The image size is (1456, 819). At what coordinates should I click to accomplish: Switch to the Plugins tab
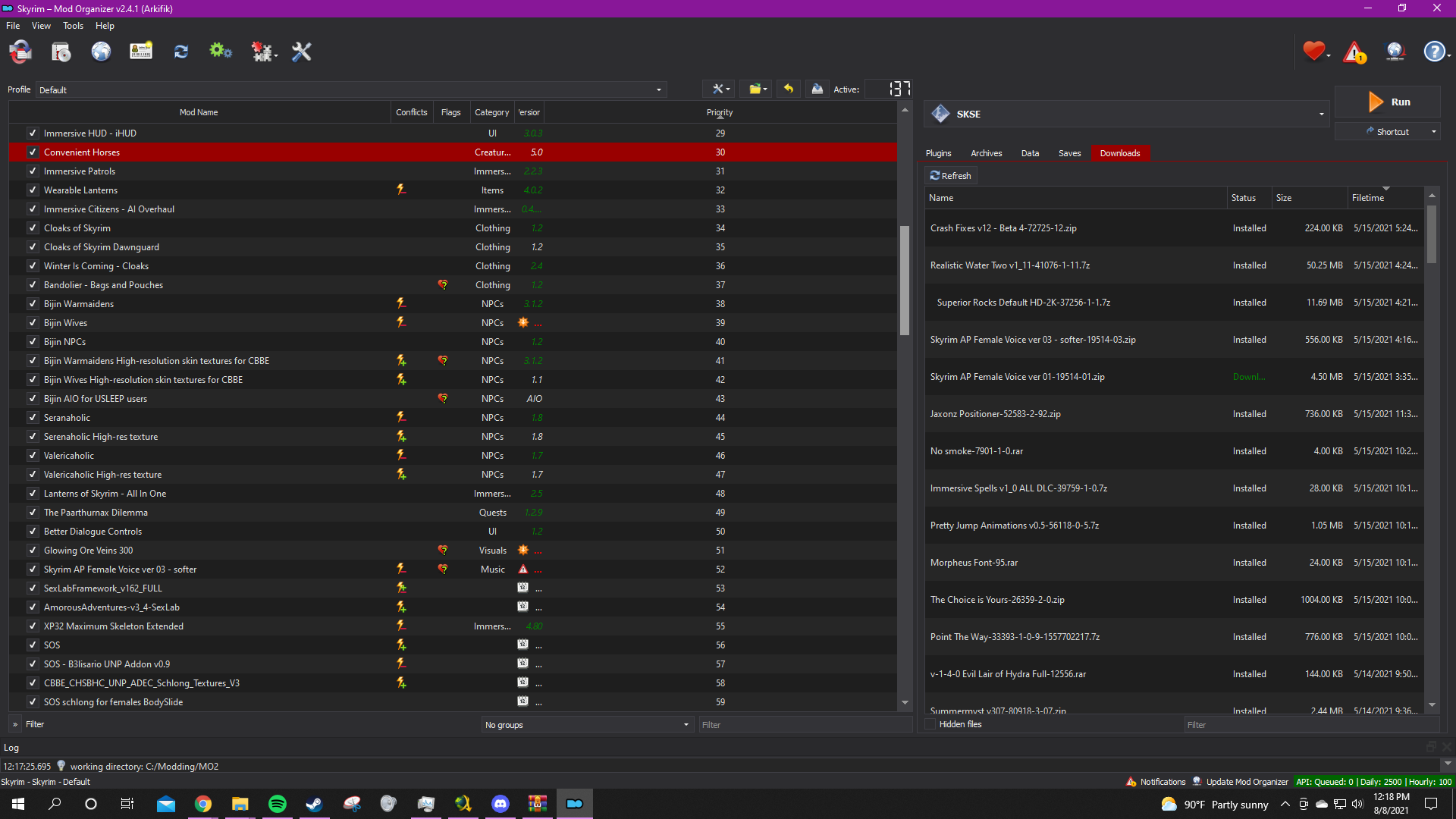coord(938,153)
